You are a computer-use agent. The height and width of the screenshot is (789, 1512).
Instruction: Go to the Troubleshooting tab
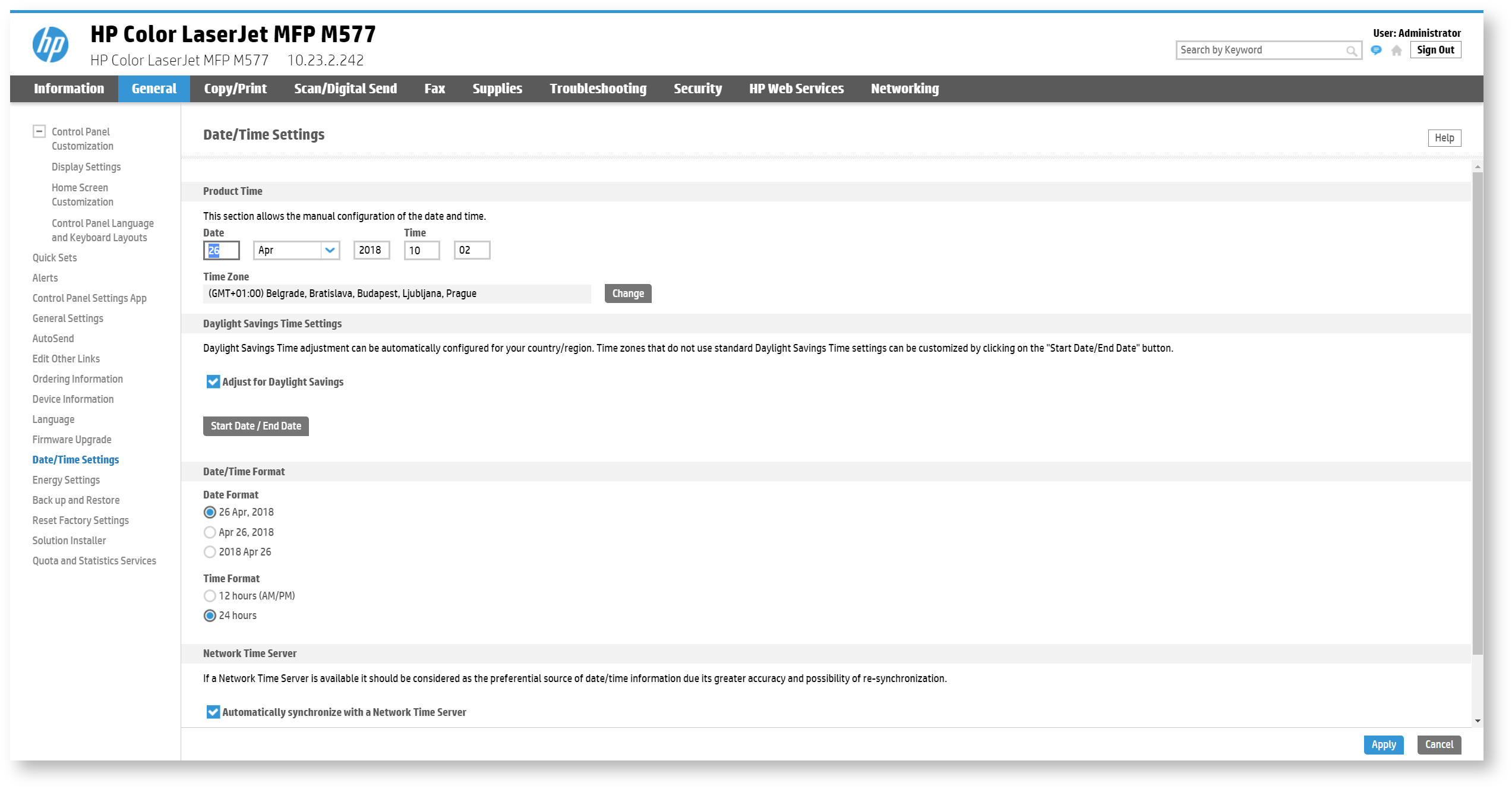(x=598, y=89)
